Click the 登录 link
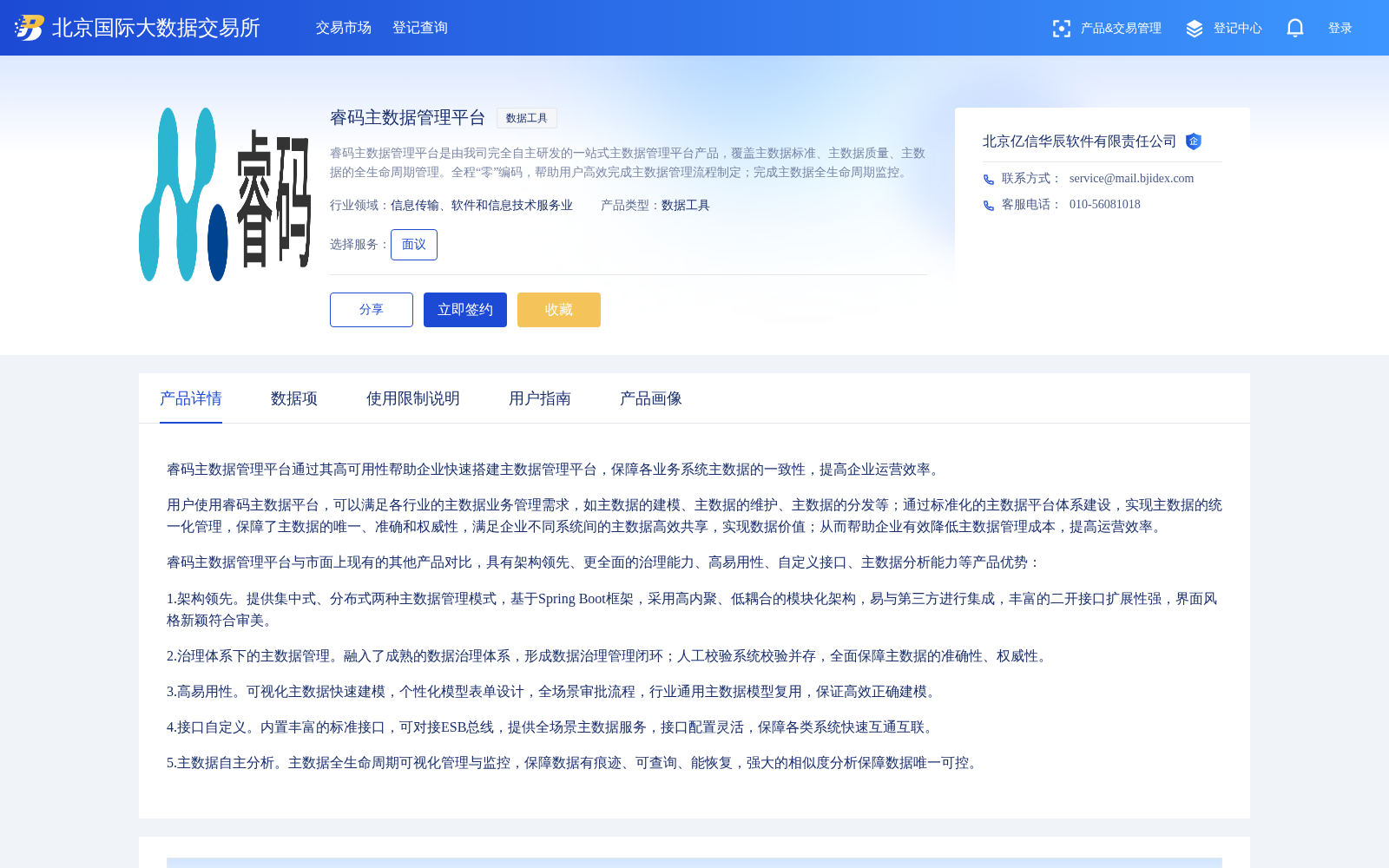This screenshot has height=868, width=1389. coord(1340,29)
